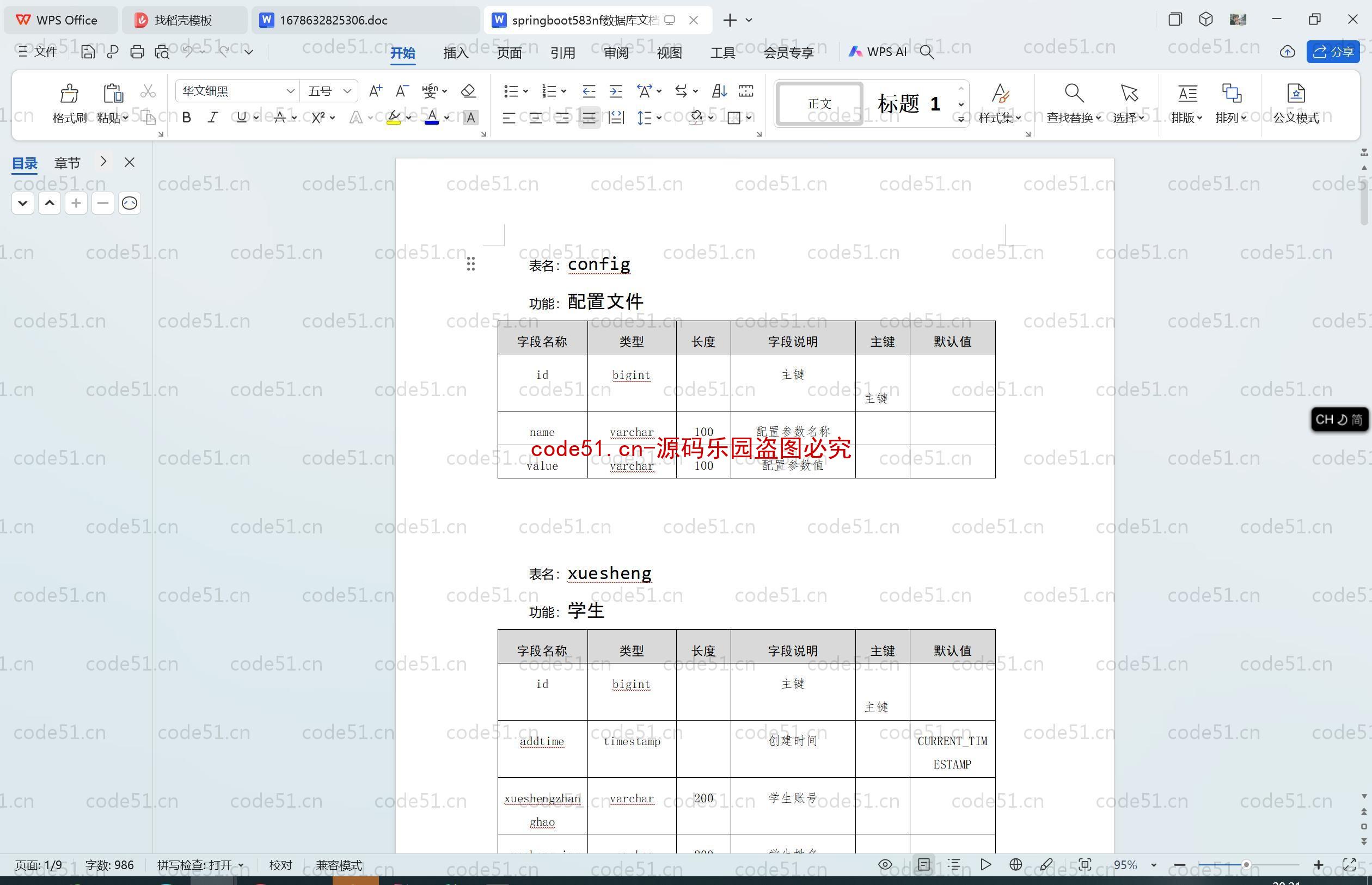Screen dimensions: 1372x885
Task: Open Print Preview icon
Action: click(162, 52)
